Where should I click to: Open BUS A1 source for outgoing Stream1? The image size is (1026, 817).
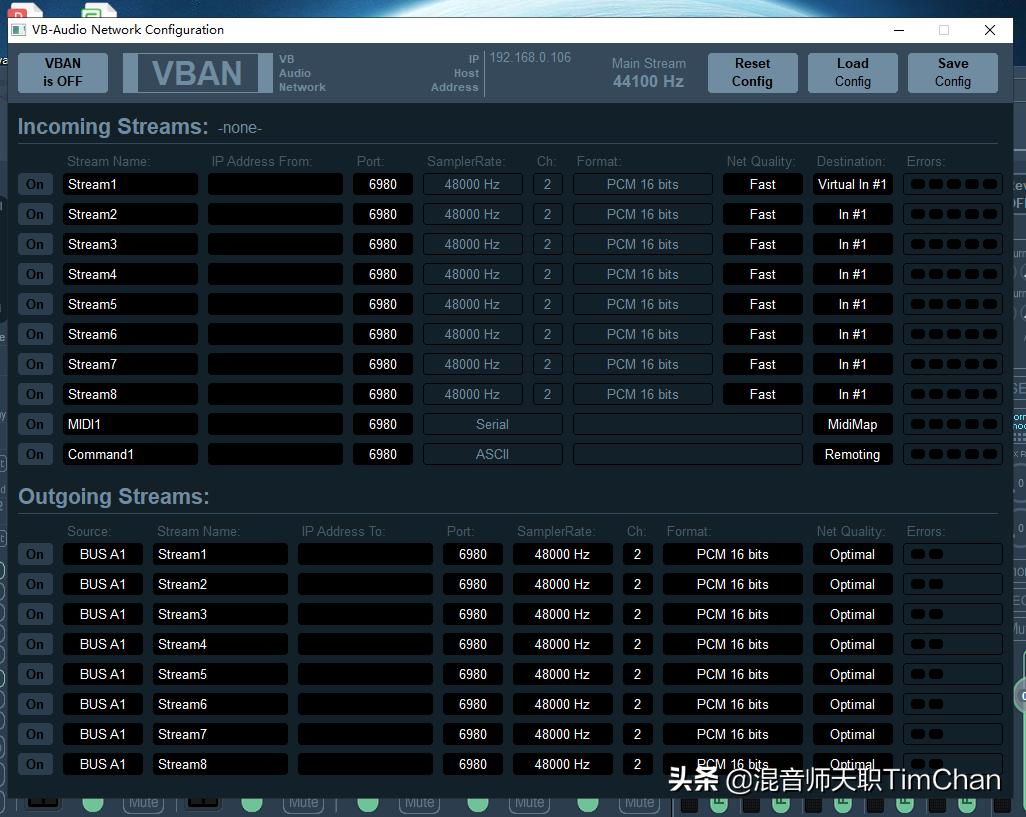[103, 555]
